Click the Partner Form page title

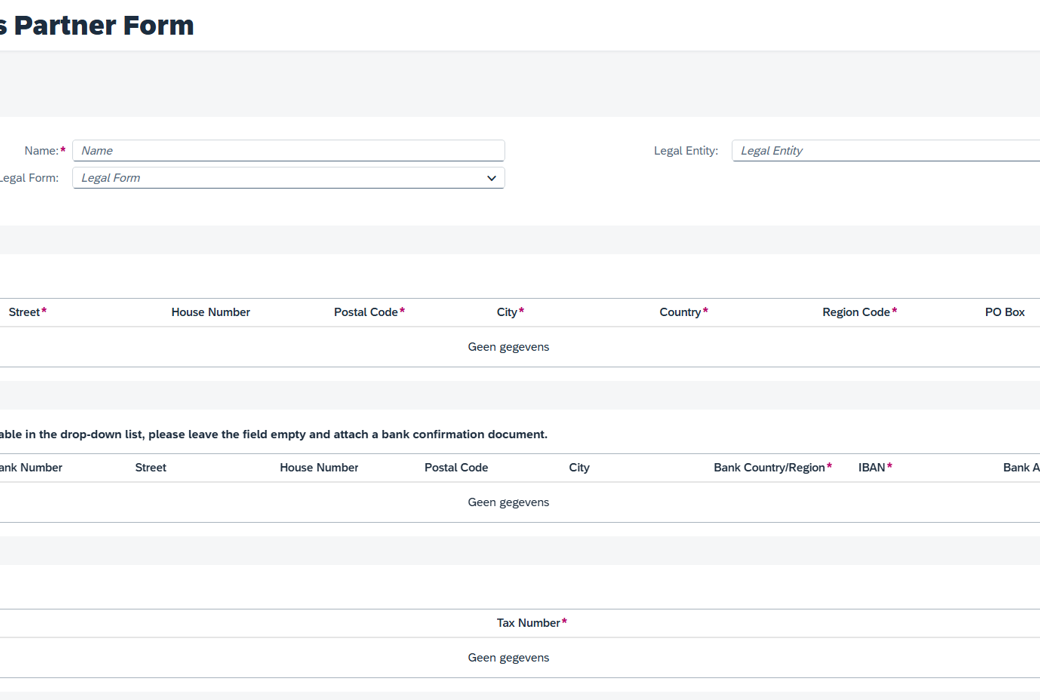click(x=96, y=25)
